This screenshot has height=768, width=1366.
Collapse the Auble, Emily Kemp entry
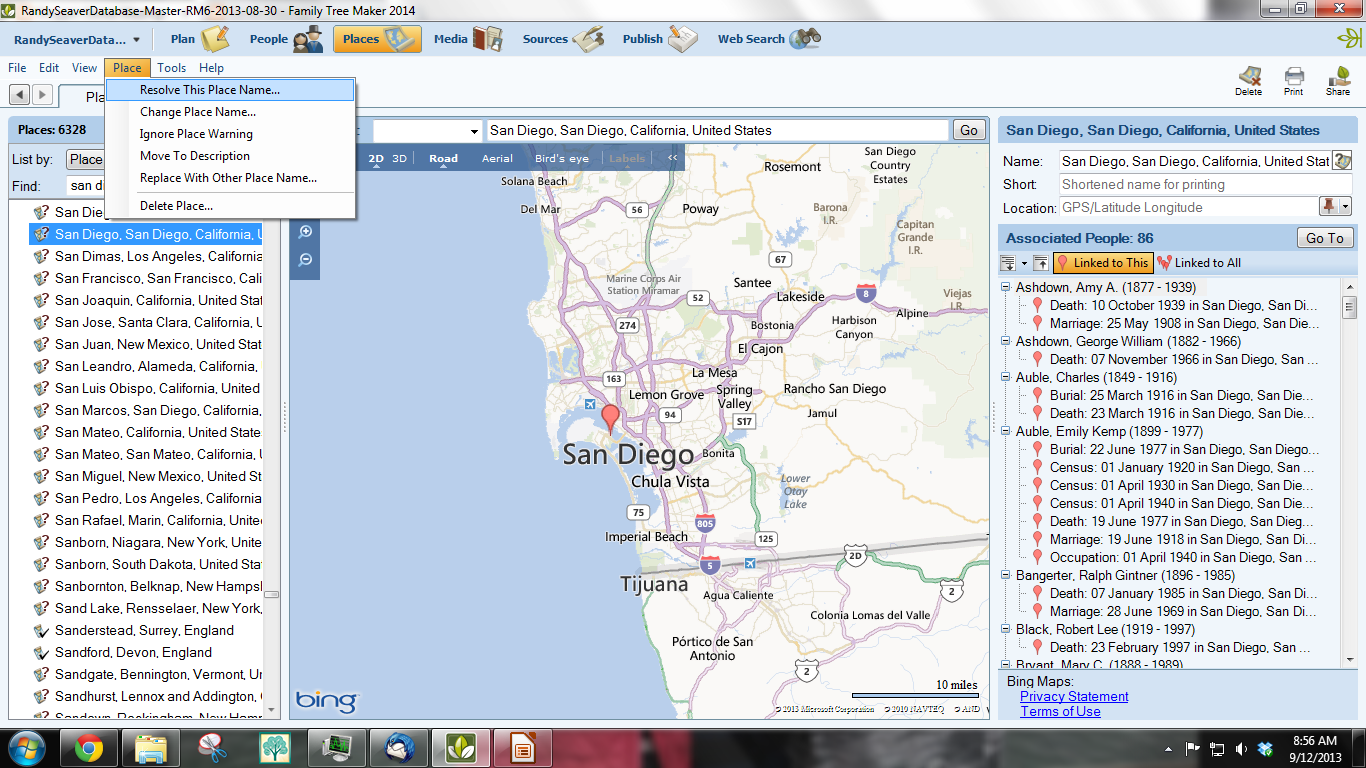[1006, 431]
